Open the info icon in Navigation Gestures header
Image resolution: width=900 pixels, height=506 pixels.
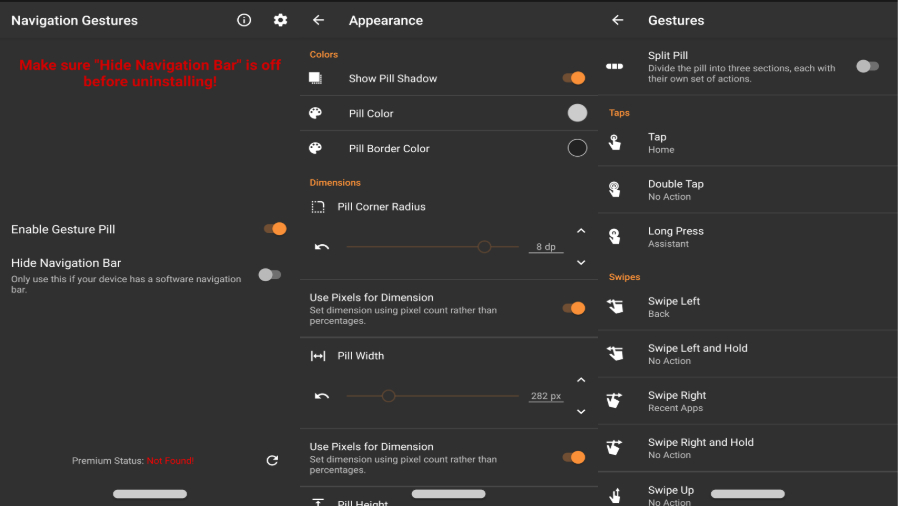[244, 20]
